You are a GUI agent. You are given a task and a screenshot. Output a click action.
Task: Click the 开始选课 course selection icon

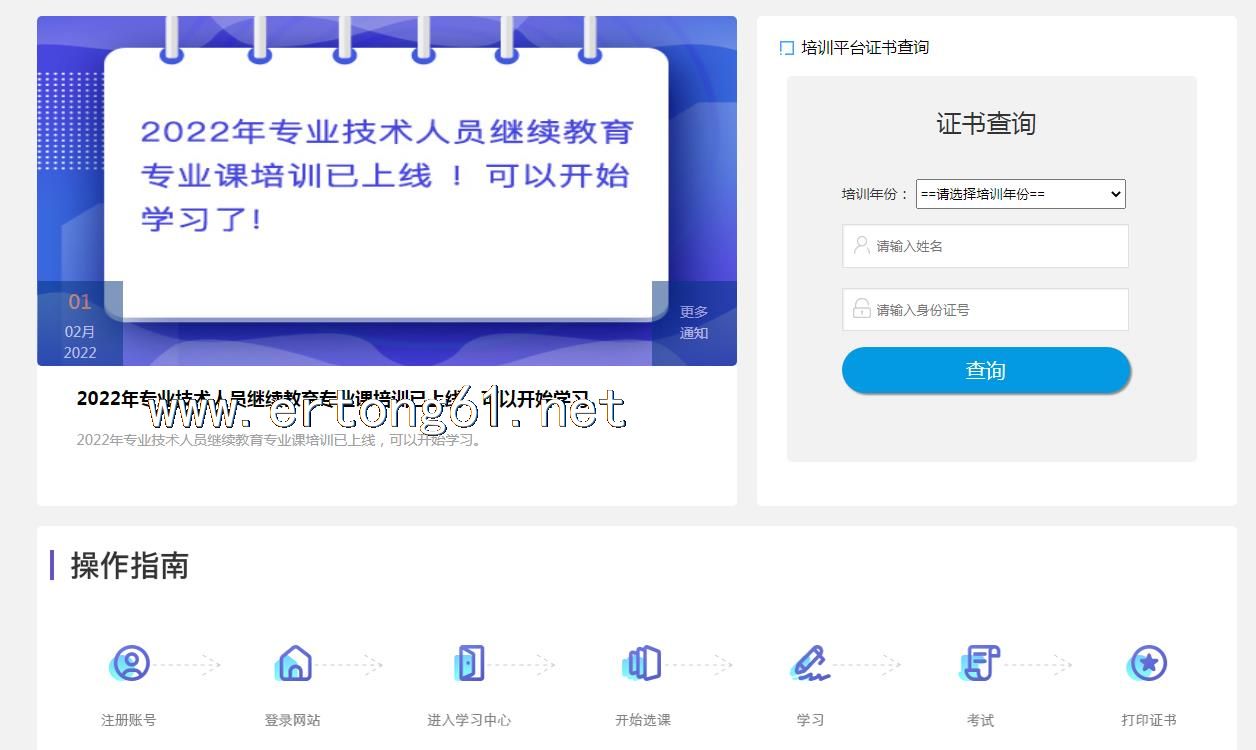[x=643, y=663]
